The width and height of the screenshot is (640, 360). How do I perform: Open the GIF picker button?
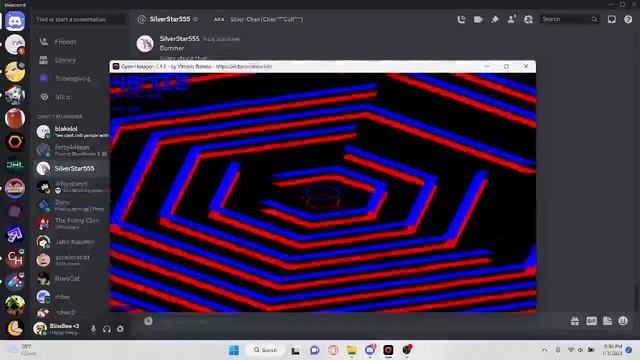(591, 321)
